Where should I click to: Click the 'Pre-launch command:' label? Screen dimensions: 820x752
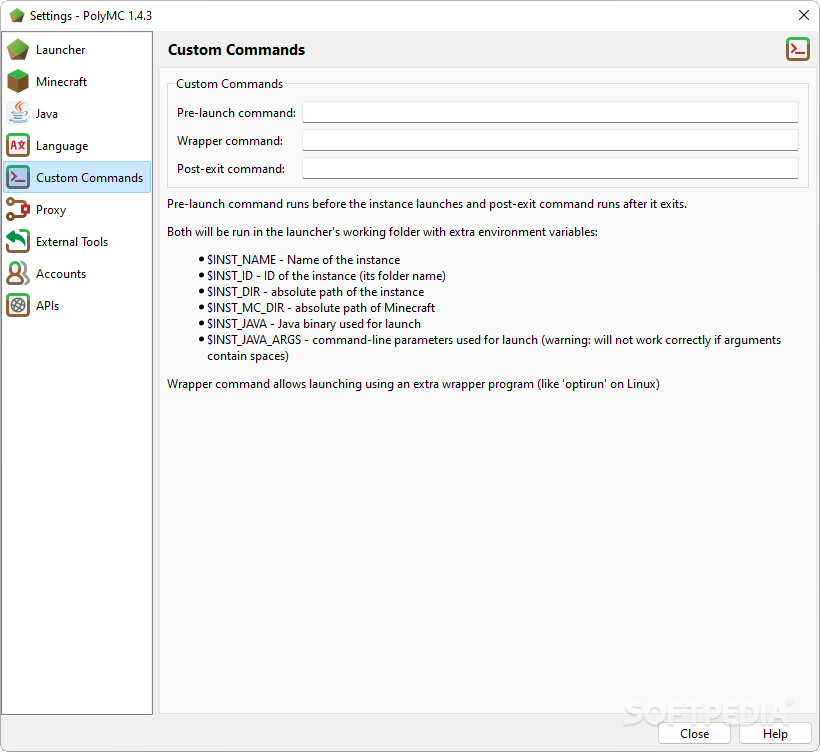click(236, 113)
